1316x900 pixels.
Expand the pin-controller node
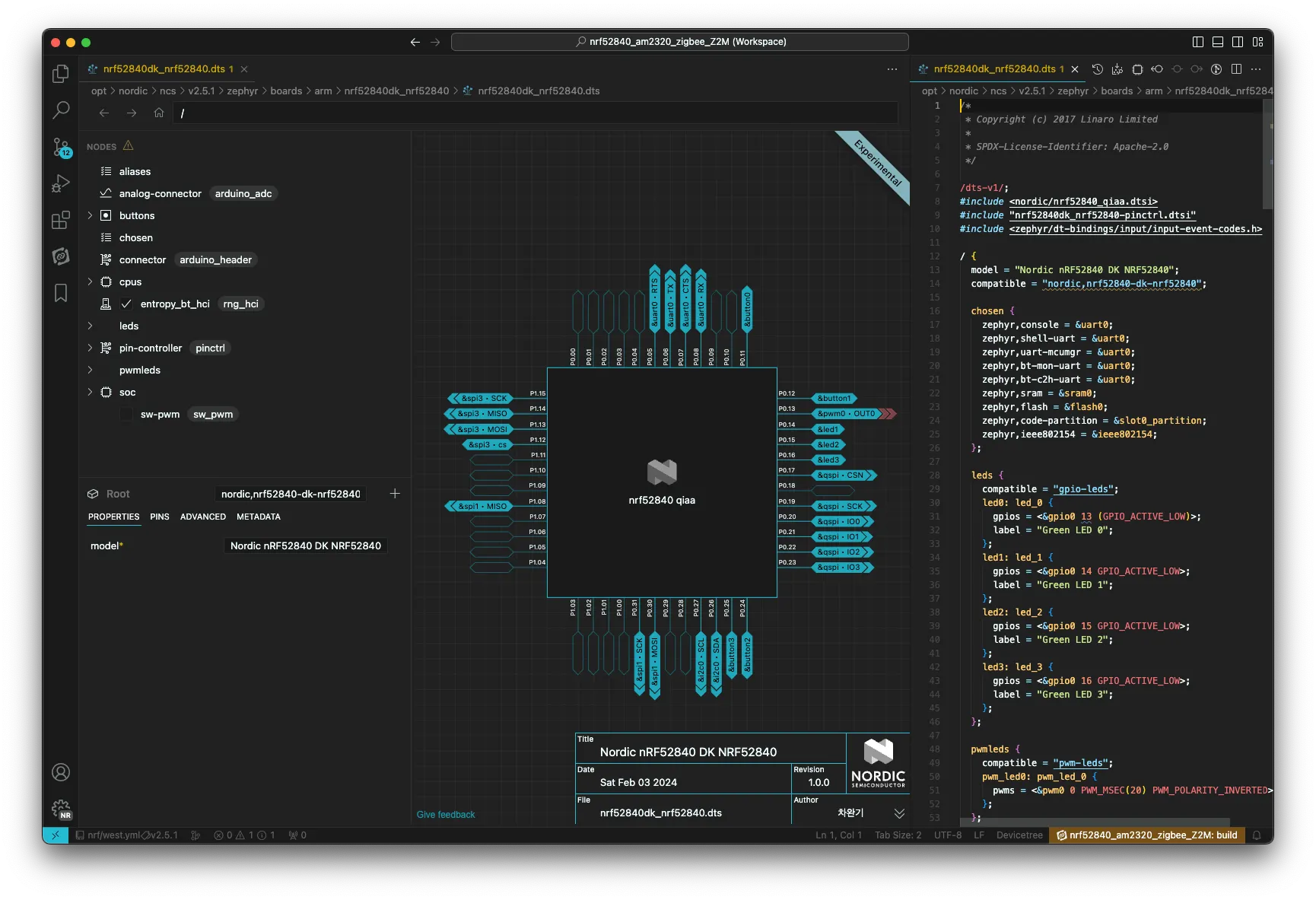pos(90,348)
